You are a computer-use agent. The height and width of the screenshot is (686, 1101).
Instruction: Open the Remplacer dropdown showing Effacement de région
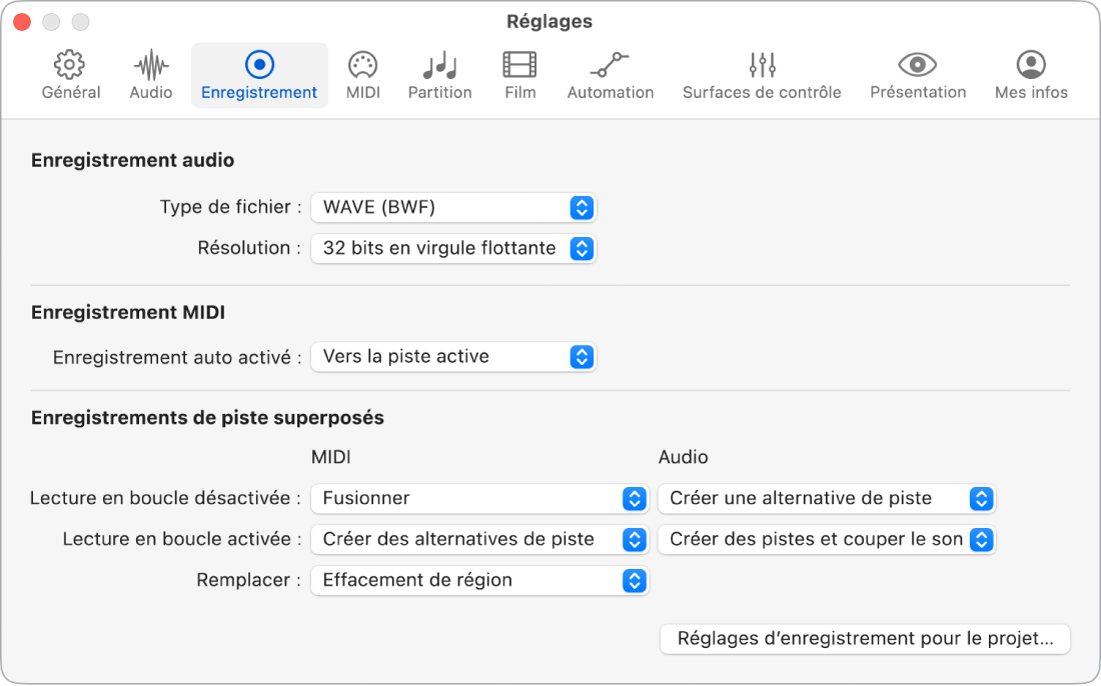click(479, 580)
